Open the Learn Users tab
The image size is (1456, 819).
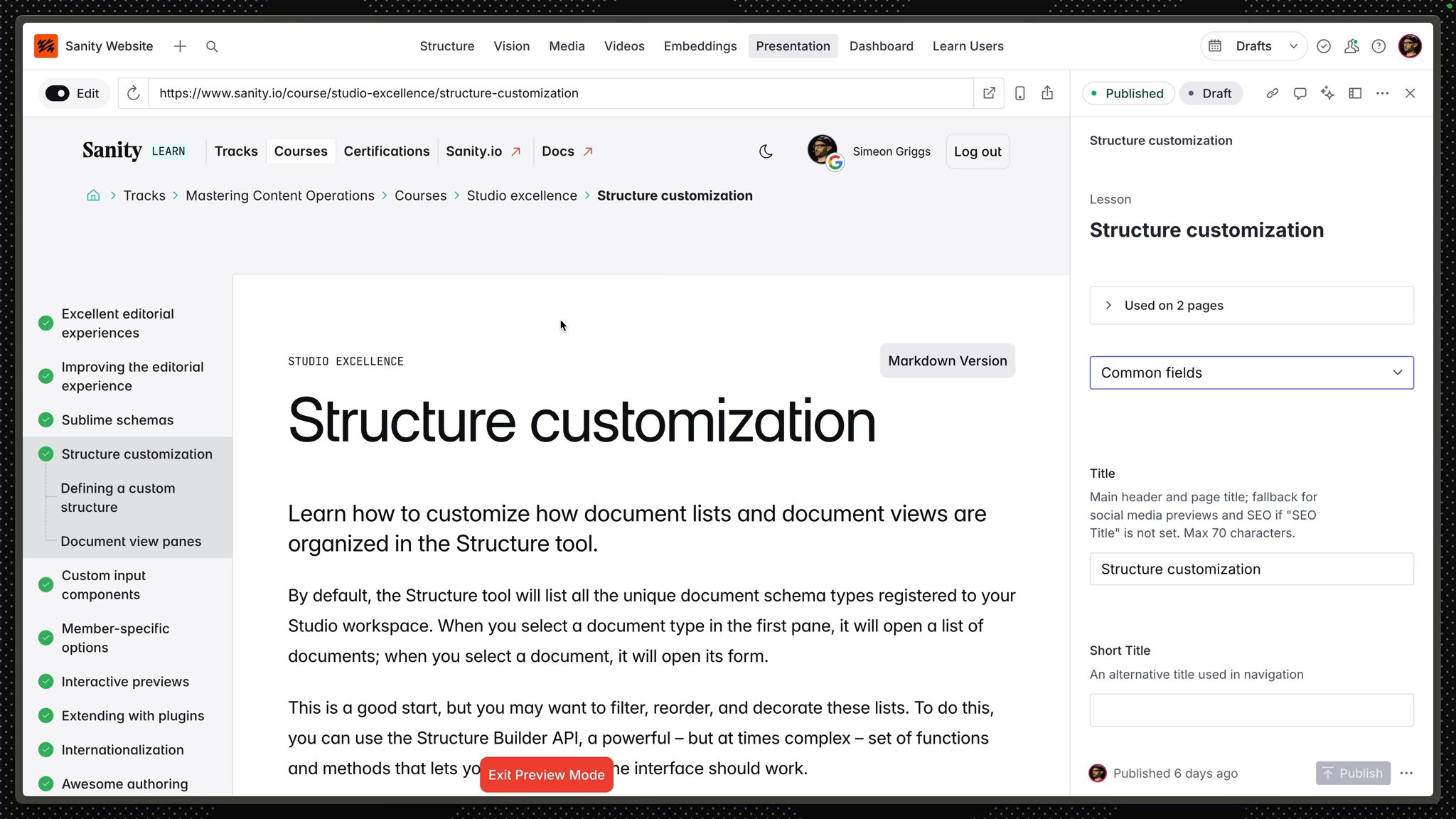pyautogui.click(x=968, y=46)
